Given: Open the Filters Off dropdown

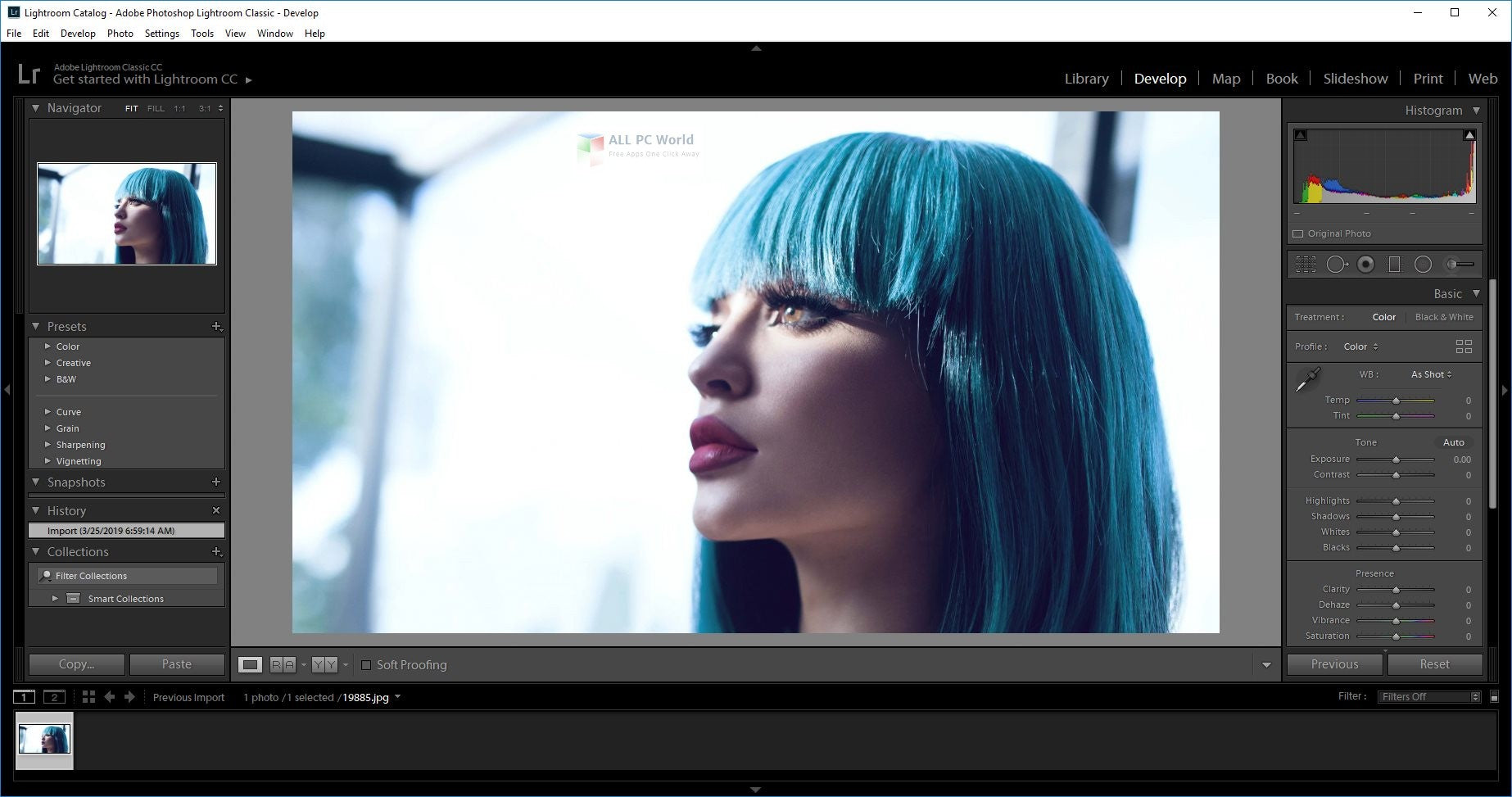Looking at the screenshot, I should pyautogui.click(x=1429, y=697).
